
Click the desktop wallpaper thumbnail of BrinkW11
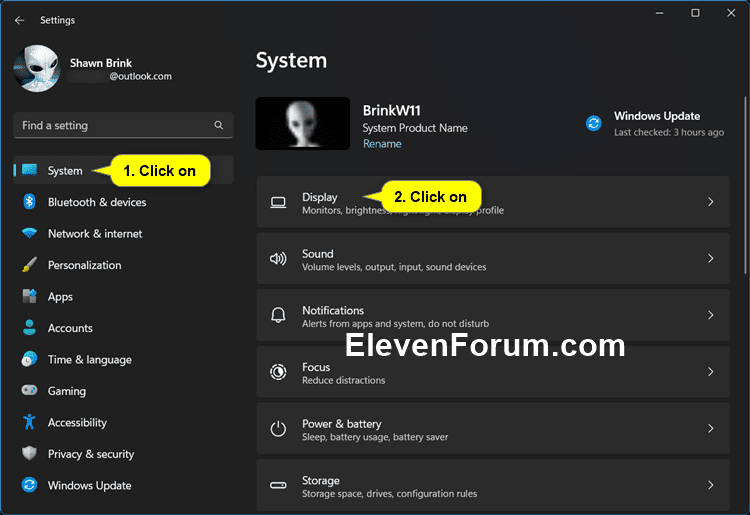click(303, 123)
